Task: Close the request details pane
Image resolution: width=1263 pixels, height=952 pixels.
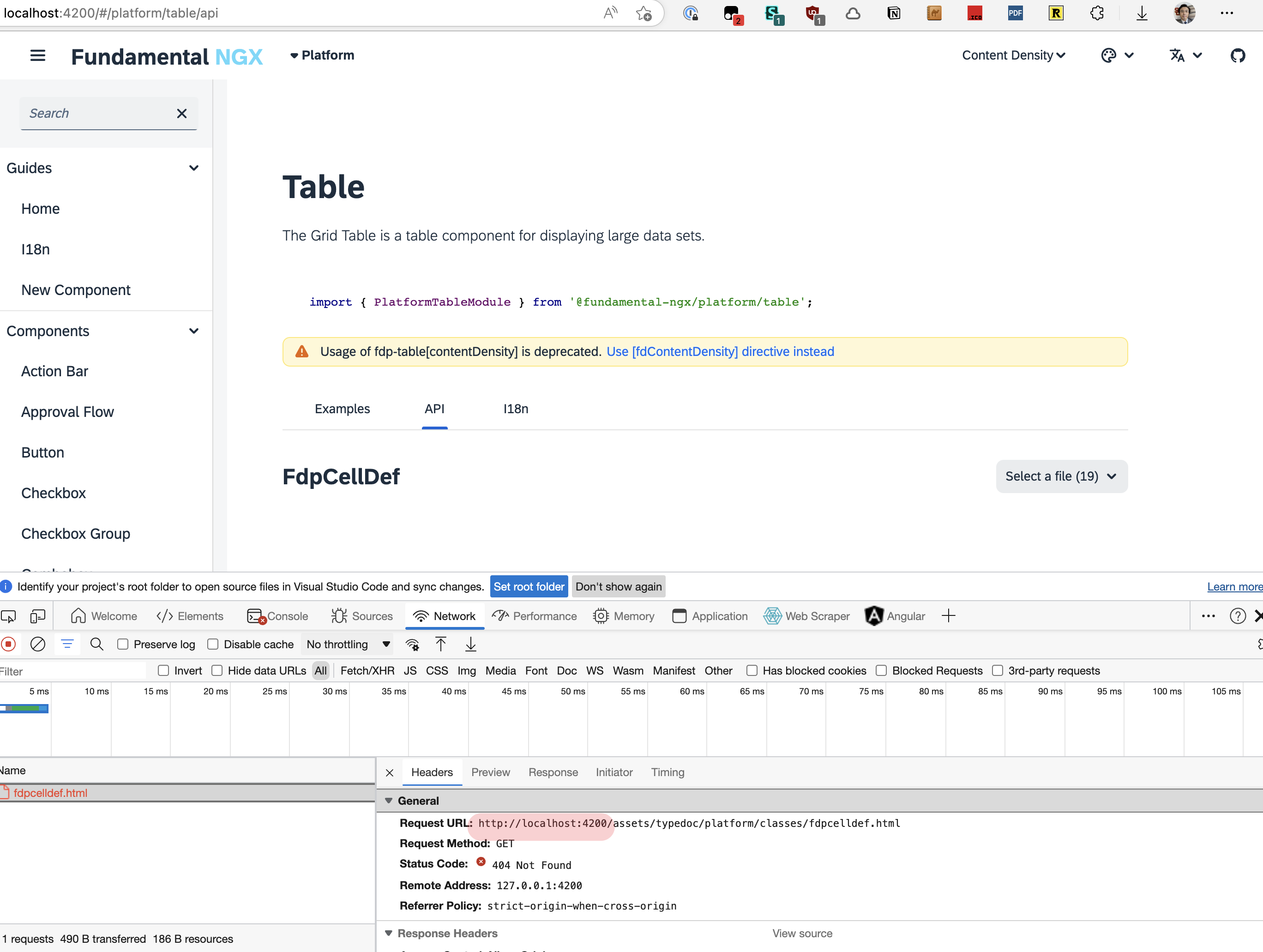Action: [390, 772]
